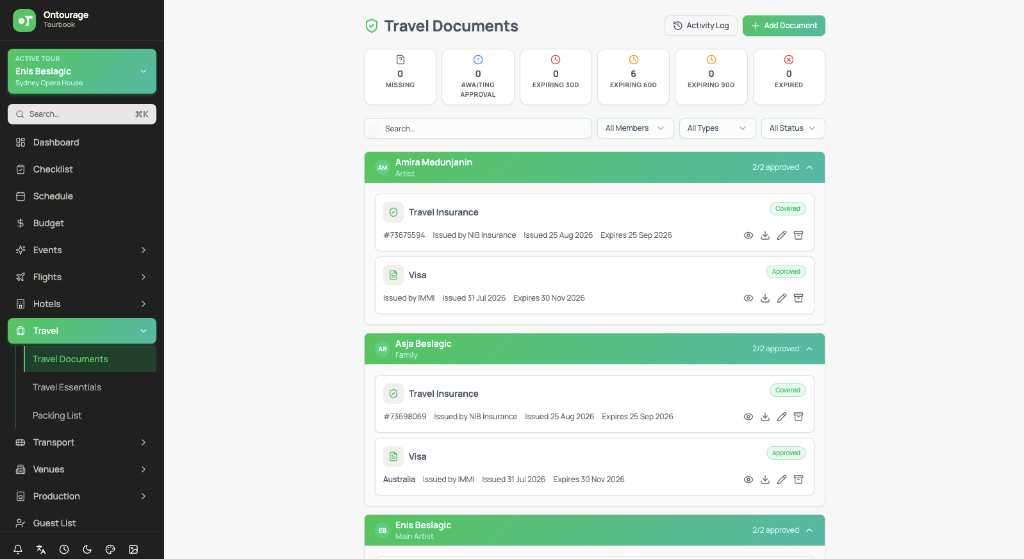1024x559 pixels.
Task: Download Amira Medunjanin's Travel Insurance document
Action: 765,235
